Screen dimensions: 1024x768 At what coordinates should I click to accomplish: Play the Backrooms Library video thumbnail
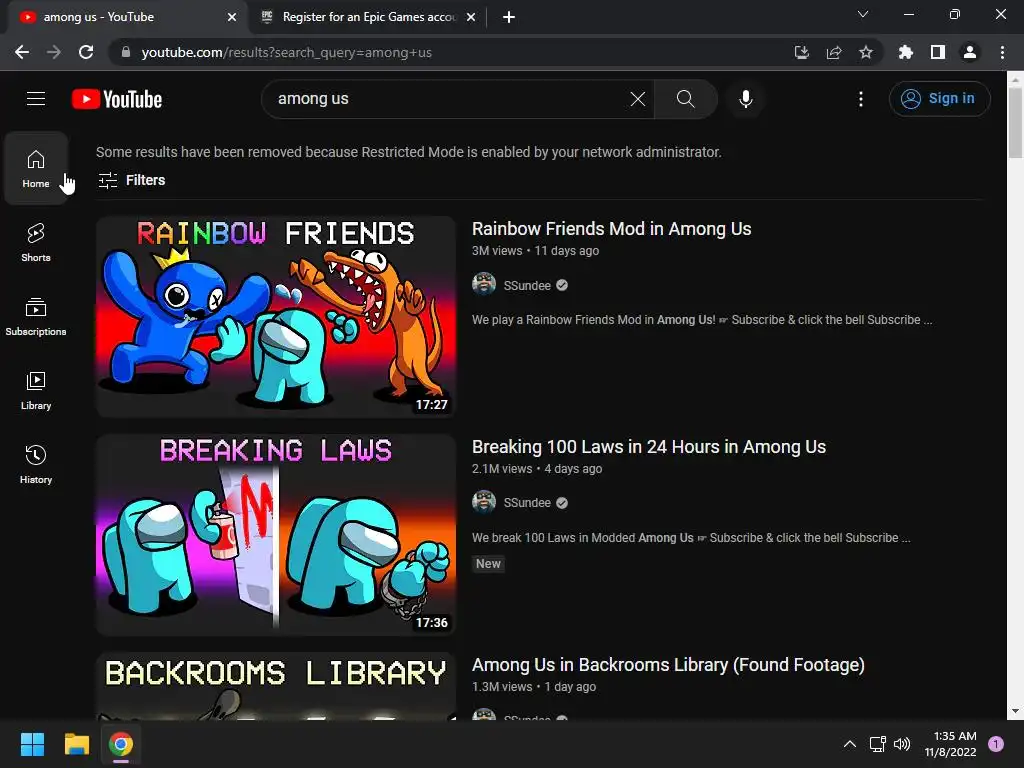pos(276,686)
